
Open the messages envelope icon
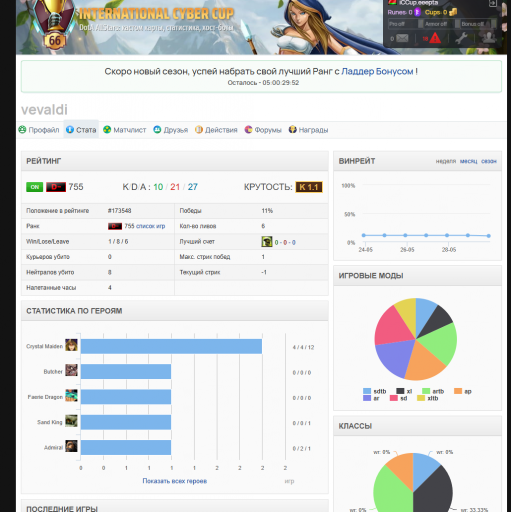(402, 38)
